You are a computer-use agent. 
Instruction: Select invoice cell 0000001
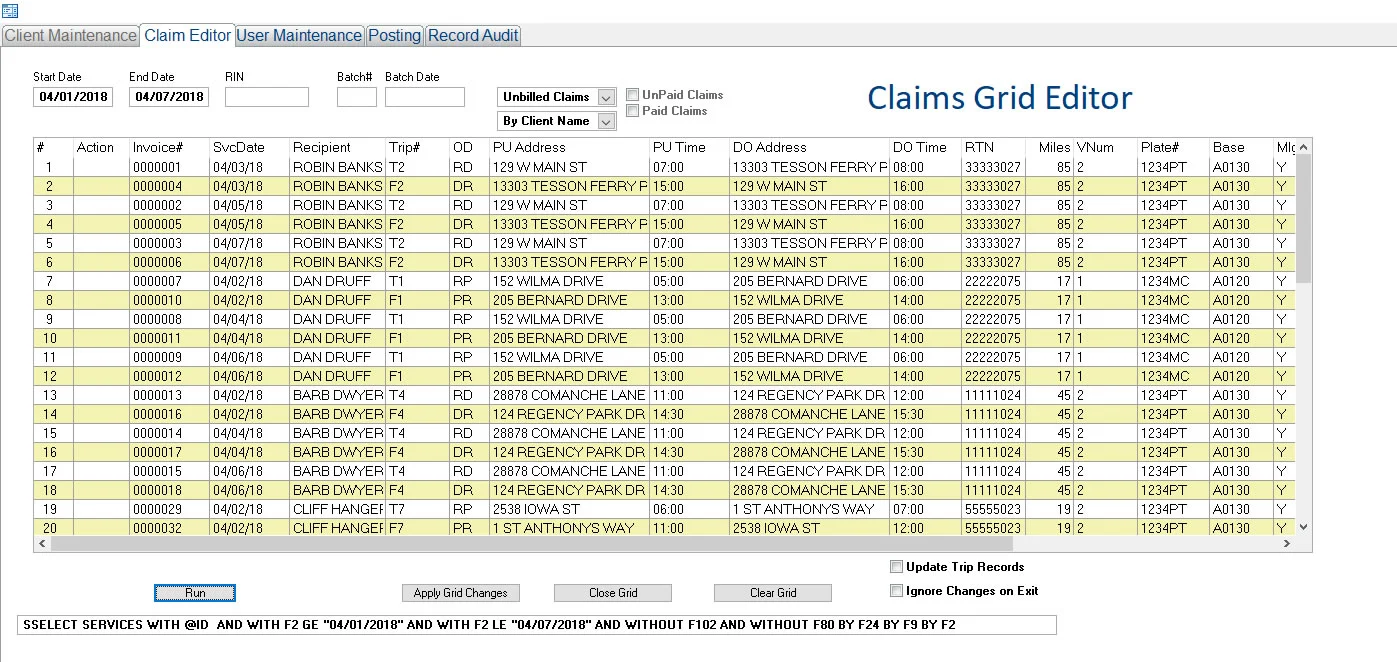(169, 167)
